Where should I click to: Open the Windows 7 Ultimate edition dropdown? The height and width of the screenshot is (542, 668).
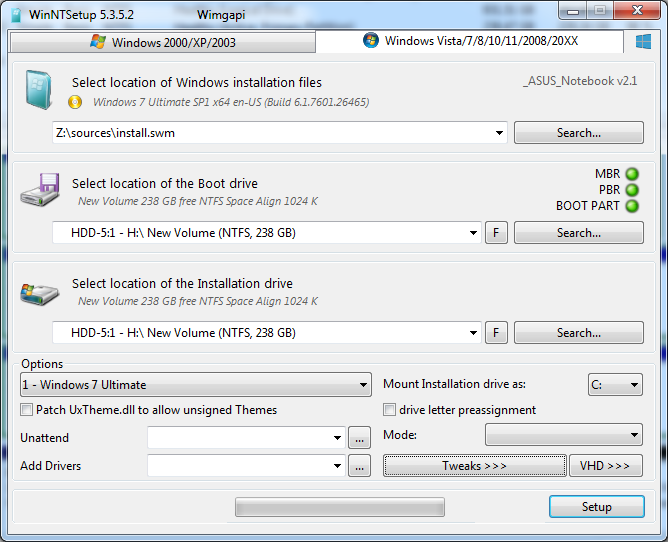tap(196, 385)
